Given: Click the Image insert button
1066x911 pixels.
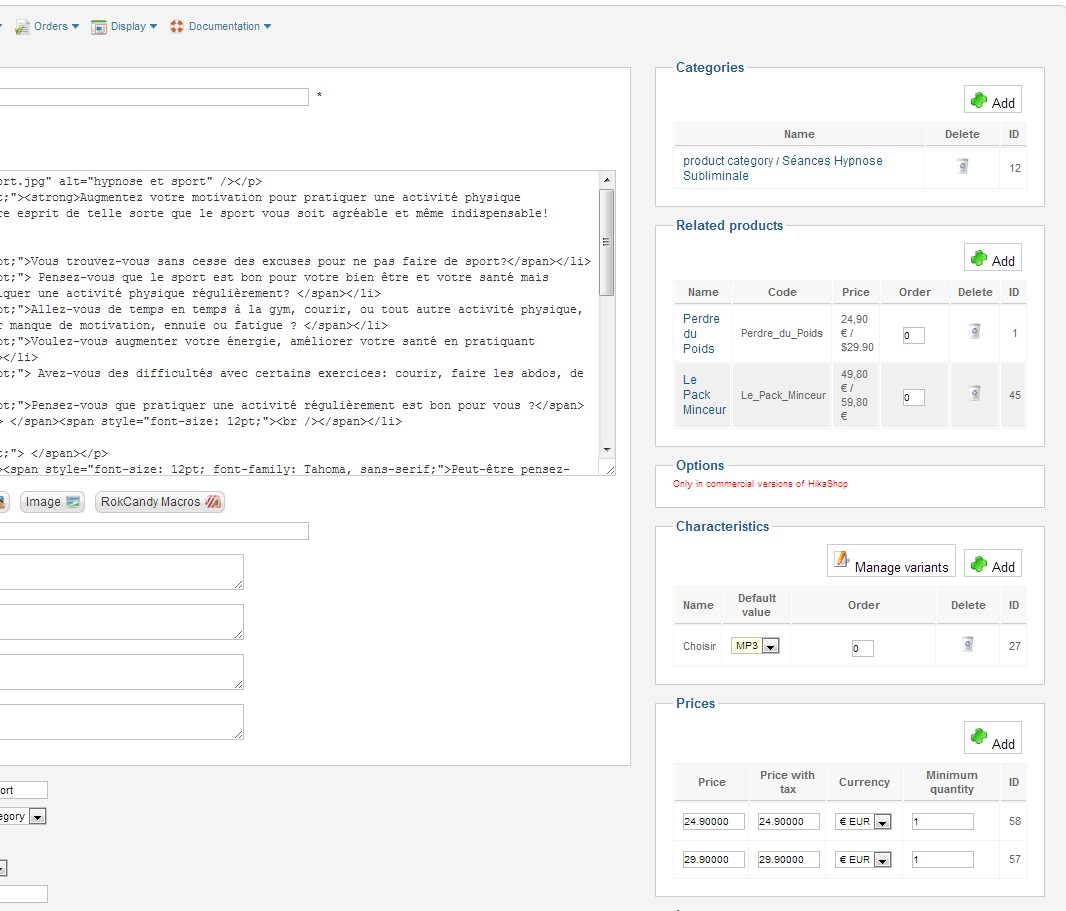Looking at the screenshot, I should pyautogui.click(x=52, y=502).
